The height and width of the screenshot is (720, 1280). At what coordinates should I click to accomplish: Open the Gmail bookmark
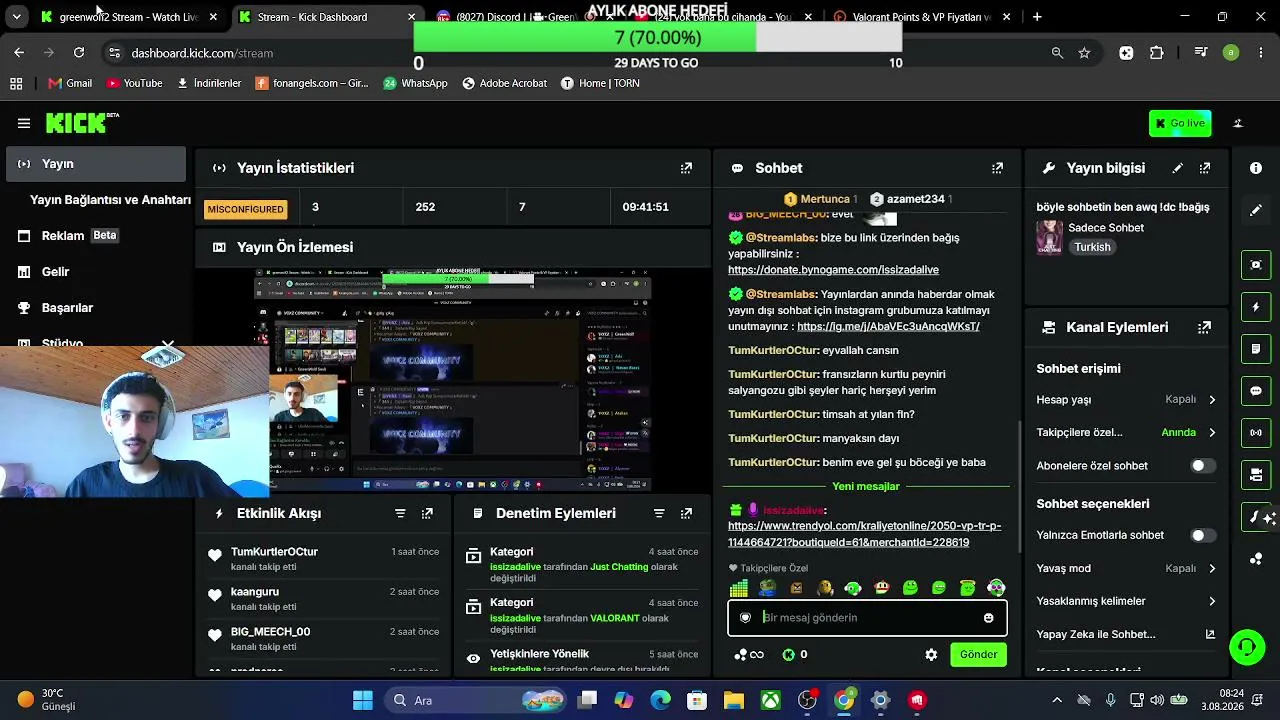click(x=70, y=83)
